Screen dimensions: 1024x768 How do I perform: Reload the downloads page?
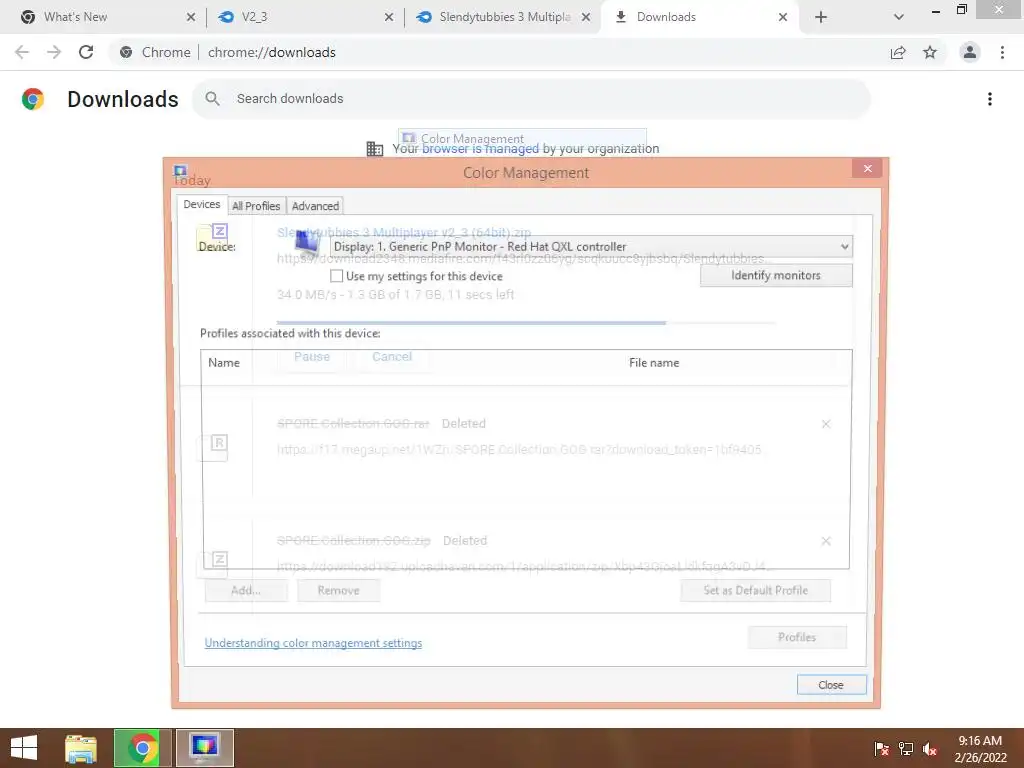pos(86,52)
